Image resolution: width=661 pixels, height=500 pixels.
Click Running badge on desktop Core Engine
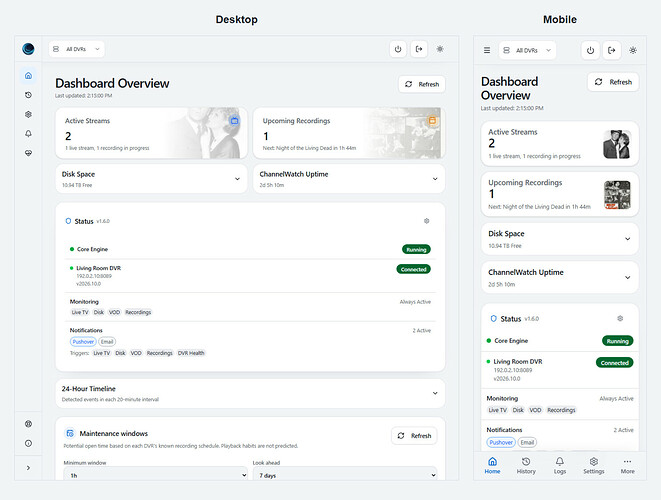(416, 250)
